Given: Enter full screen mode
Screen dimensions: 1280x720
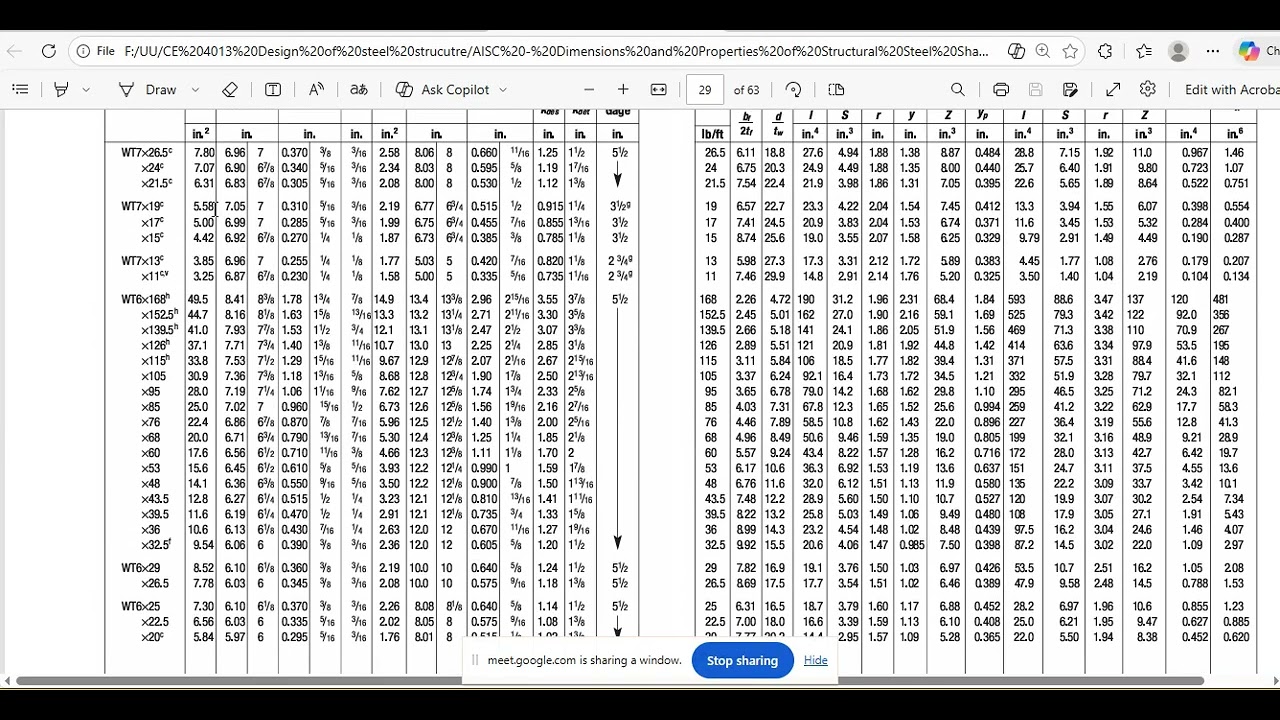Looking at the screenshot, I should point(1113,89).
